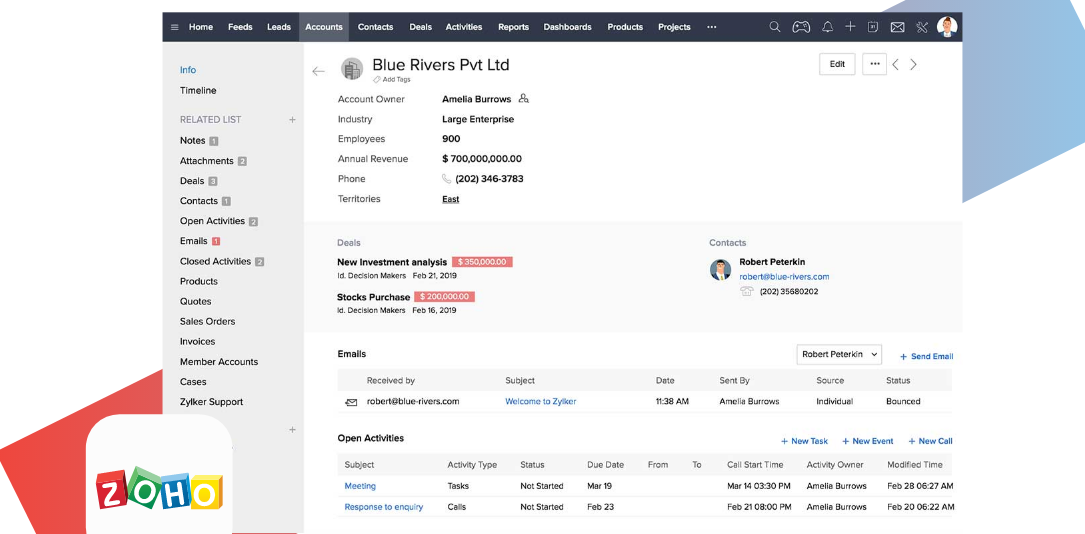Switch to the Dashboards tab
The image size is (1085, 534).
pyautogui.click(x=567, y=27)
